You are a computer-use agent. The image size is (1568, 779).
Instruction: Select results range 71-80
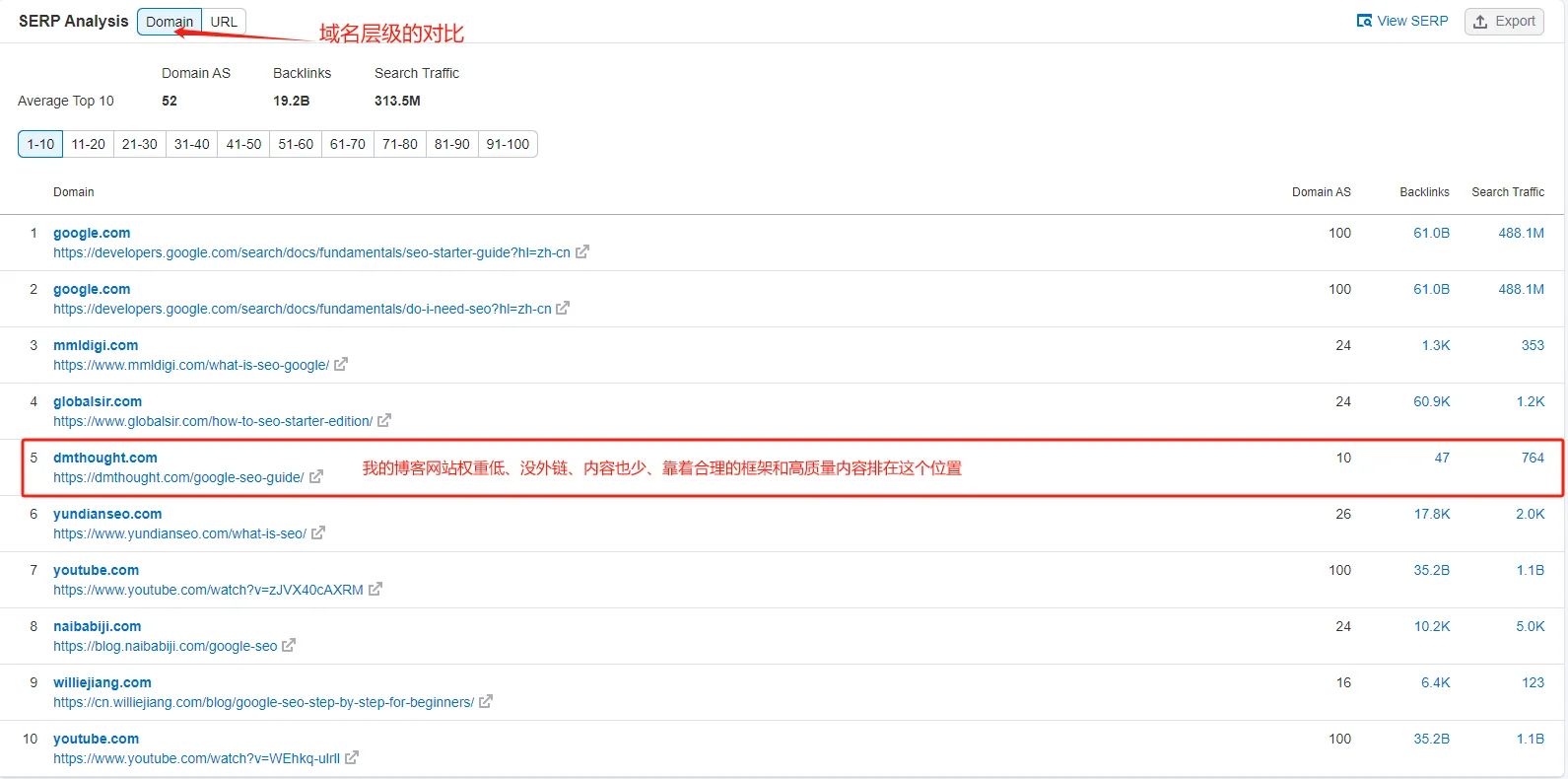pyautogui.click(x=400, y=144)
